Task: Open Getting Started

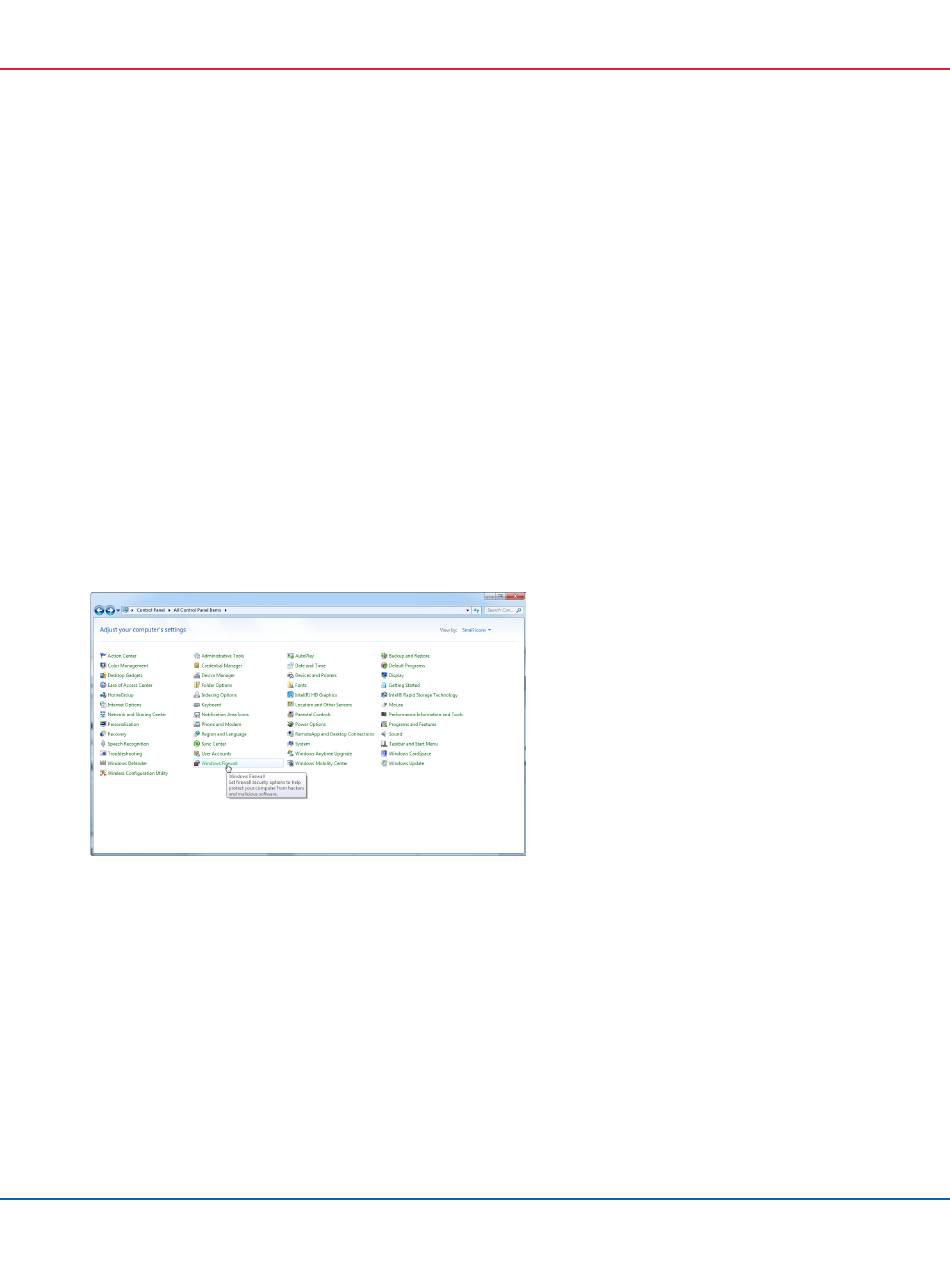Action: (400, 685)
